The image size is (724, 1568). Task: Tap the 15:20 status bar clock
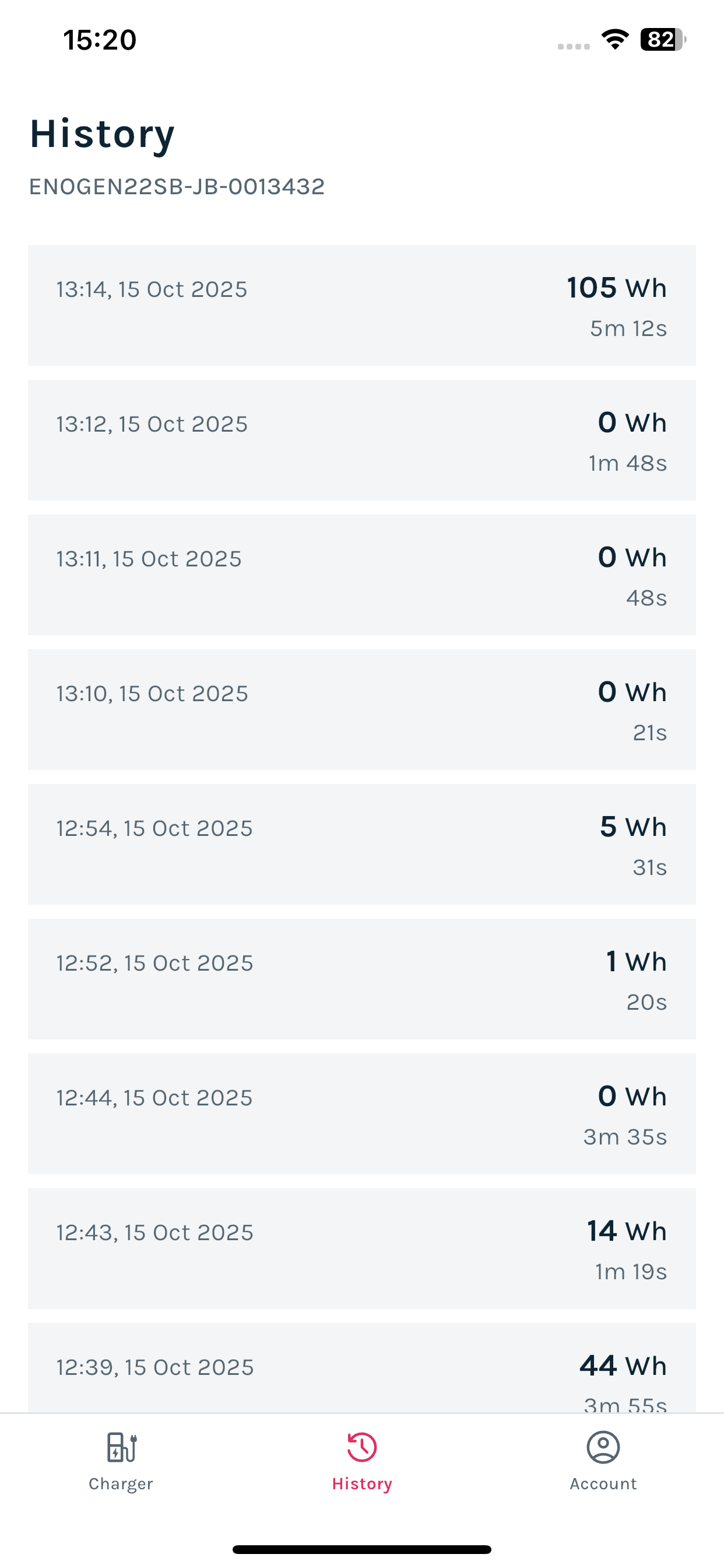[100, 40]
